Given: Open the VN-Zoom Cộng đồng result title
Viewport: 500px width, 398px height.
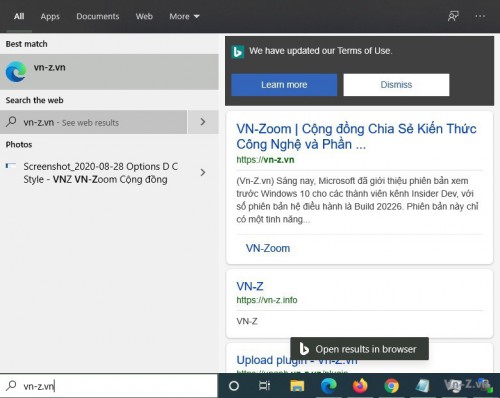Looking at the screenshot, I should 356,136.
